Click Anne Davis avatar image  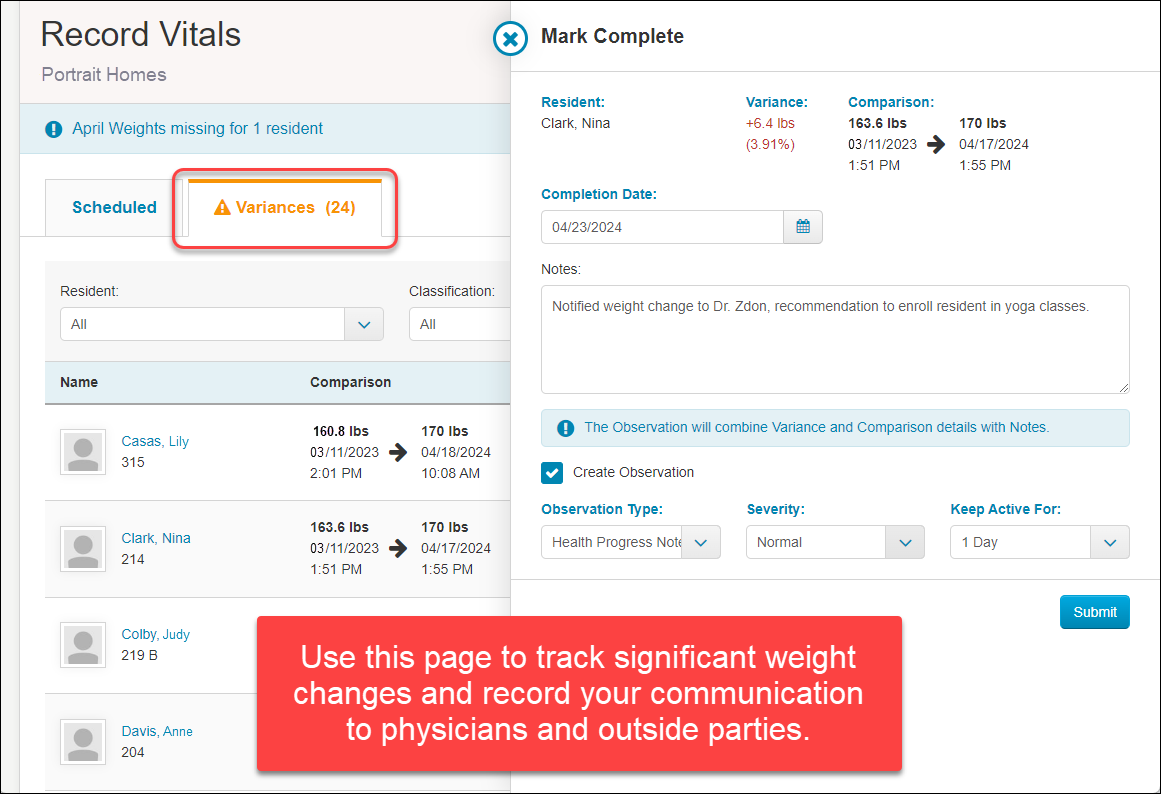coord(83,742)
